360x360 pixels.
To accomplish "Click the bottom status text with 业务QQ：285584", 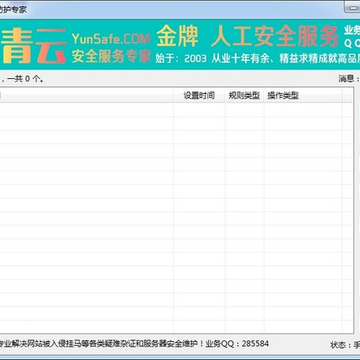I will [134, 344].
